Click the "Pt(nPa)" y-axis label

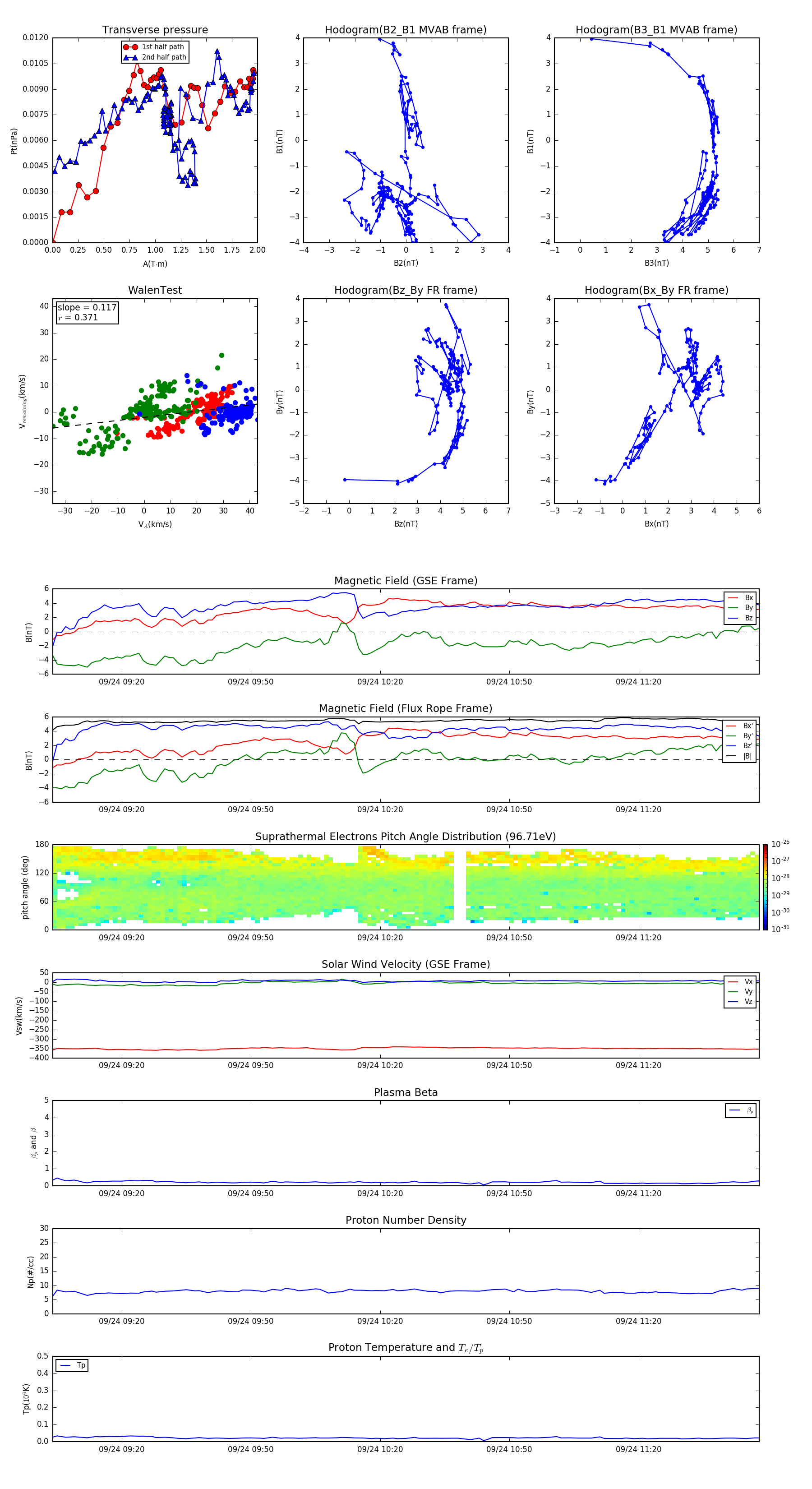[x=14, y=141]
